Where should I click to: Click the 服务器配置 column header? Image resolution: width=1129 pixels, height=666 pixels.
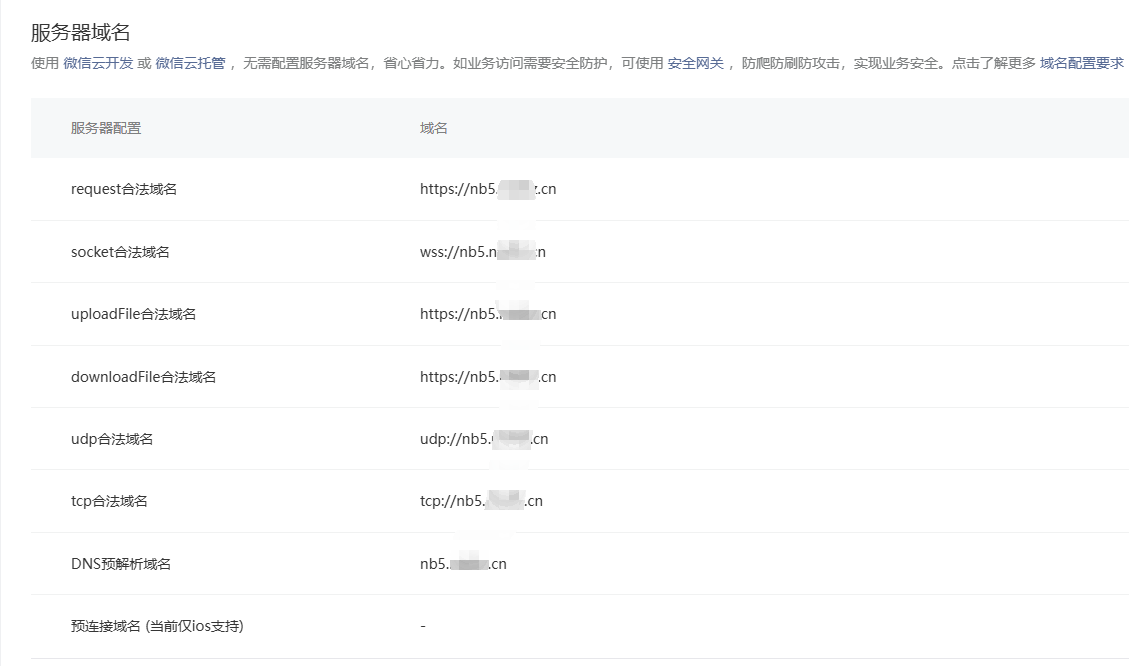point(106,128)
